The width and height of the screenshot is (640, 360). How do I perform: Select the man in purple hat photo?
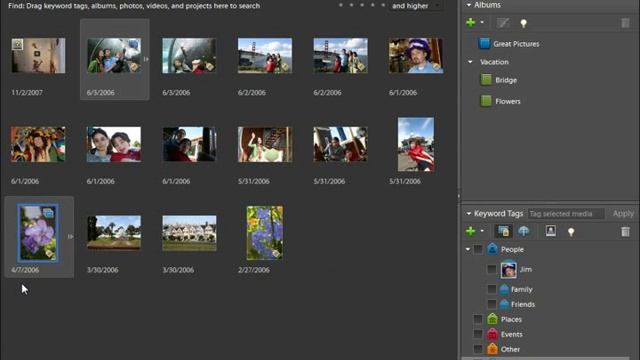(416, 56)
